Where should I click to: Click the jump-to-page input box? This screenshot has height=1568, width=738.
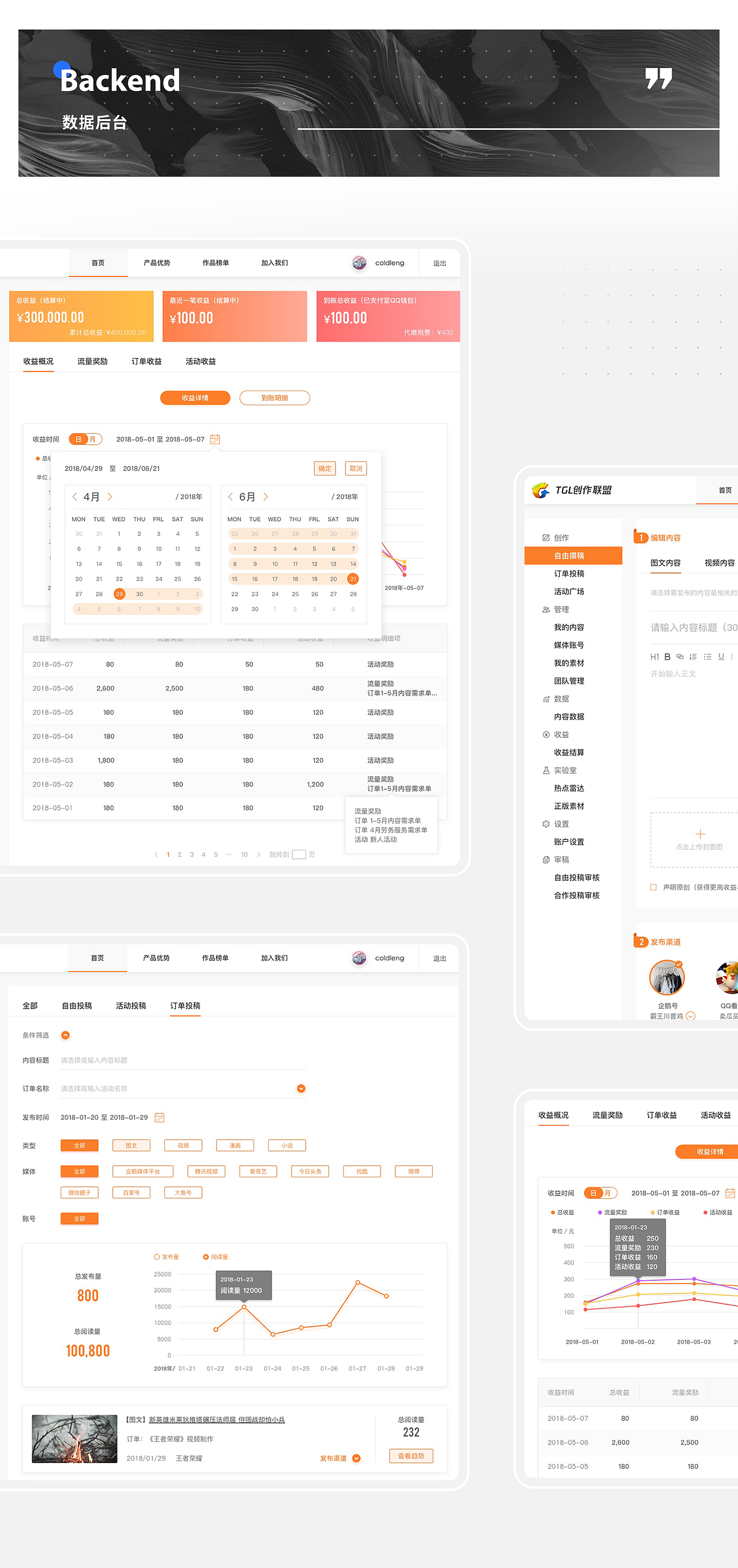(299, 854)
